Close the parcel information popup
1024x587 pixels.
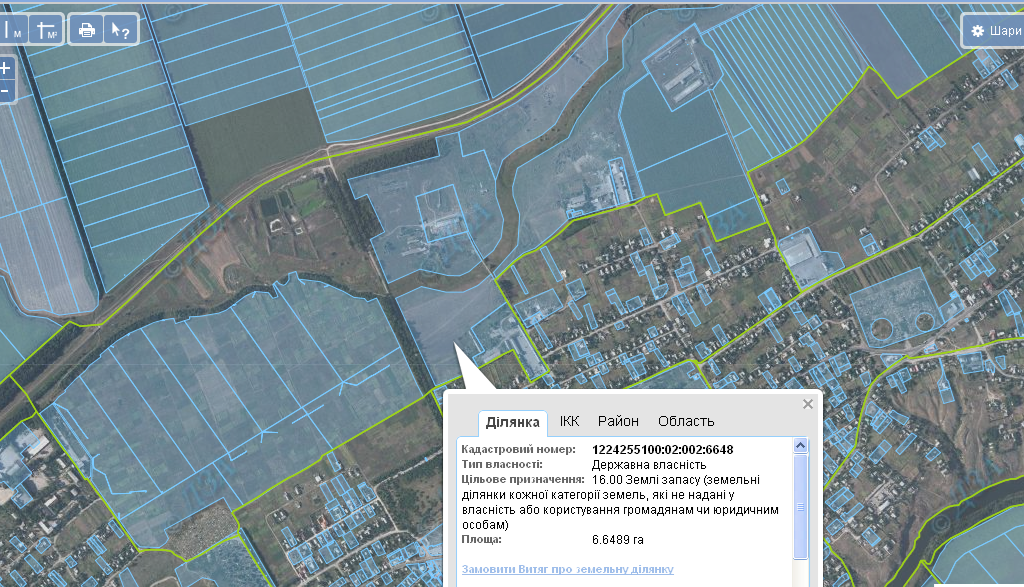tap(808, 404)
